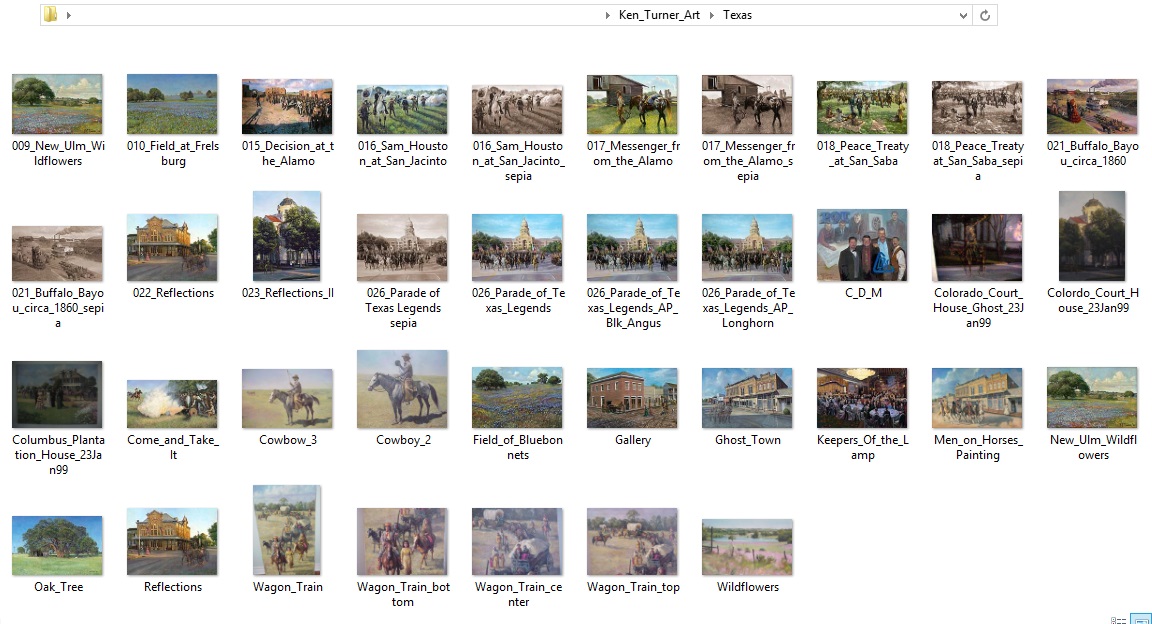Click the 017_Messenger_from_the_Alamo_sepia file name

748,161
